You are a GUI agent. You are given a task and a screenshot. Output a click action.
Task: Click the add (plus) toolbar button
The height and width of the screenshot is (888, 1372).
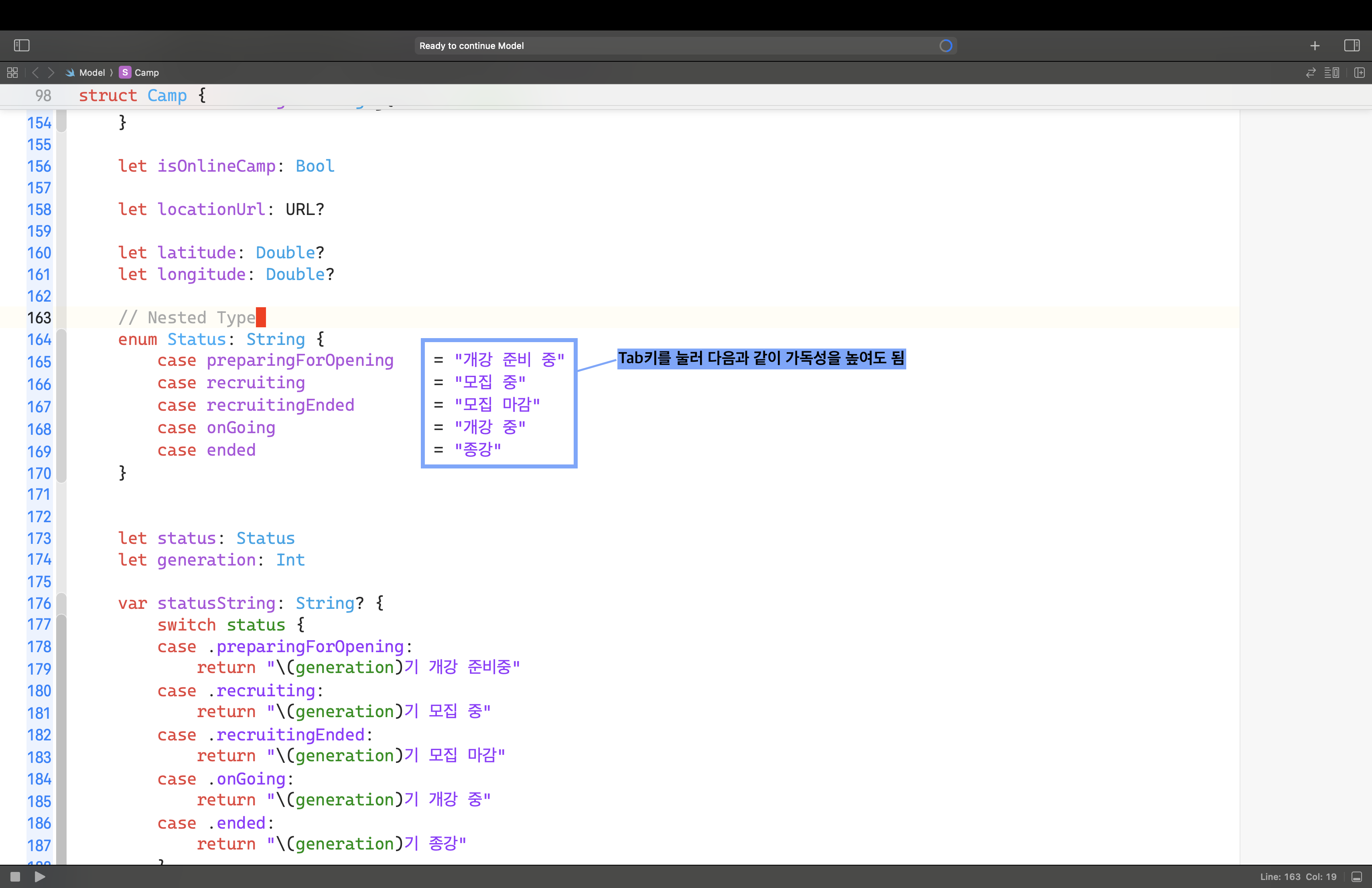click(x=1315, y=46)
